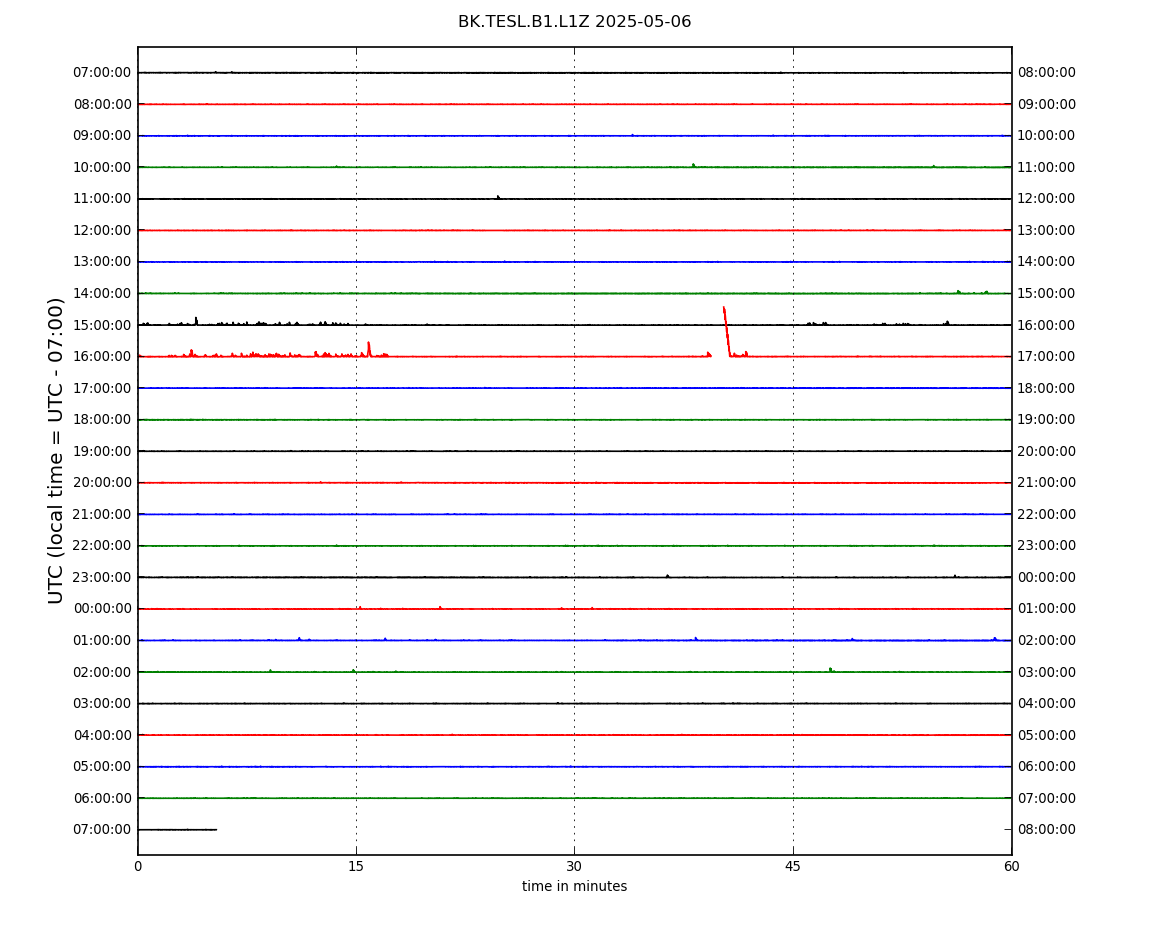Screen dimensions: 1150x950
Task: Click right-axis end time label 20:00:00
Action: [1047, 451]
